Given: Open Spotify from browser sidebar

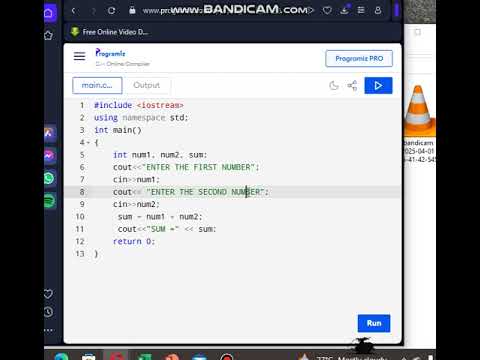Looking at the screenshot, I should (49, 201).
